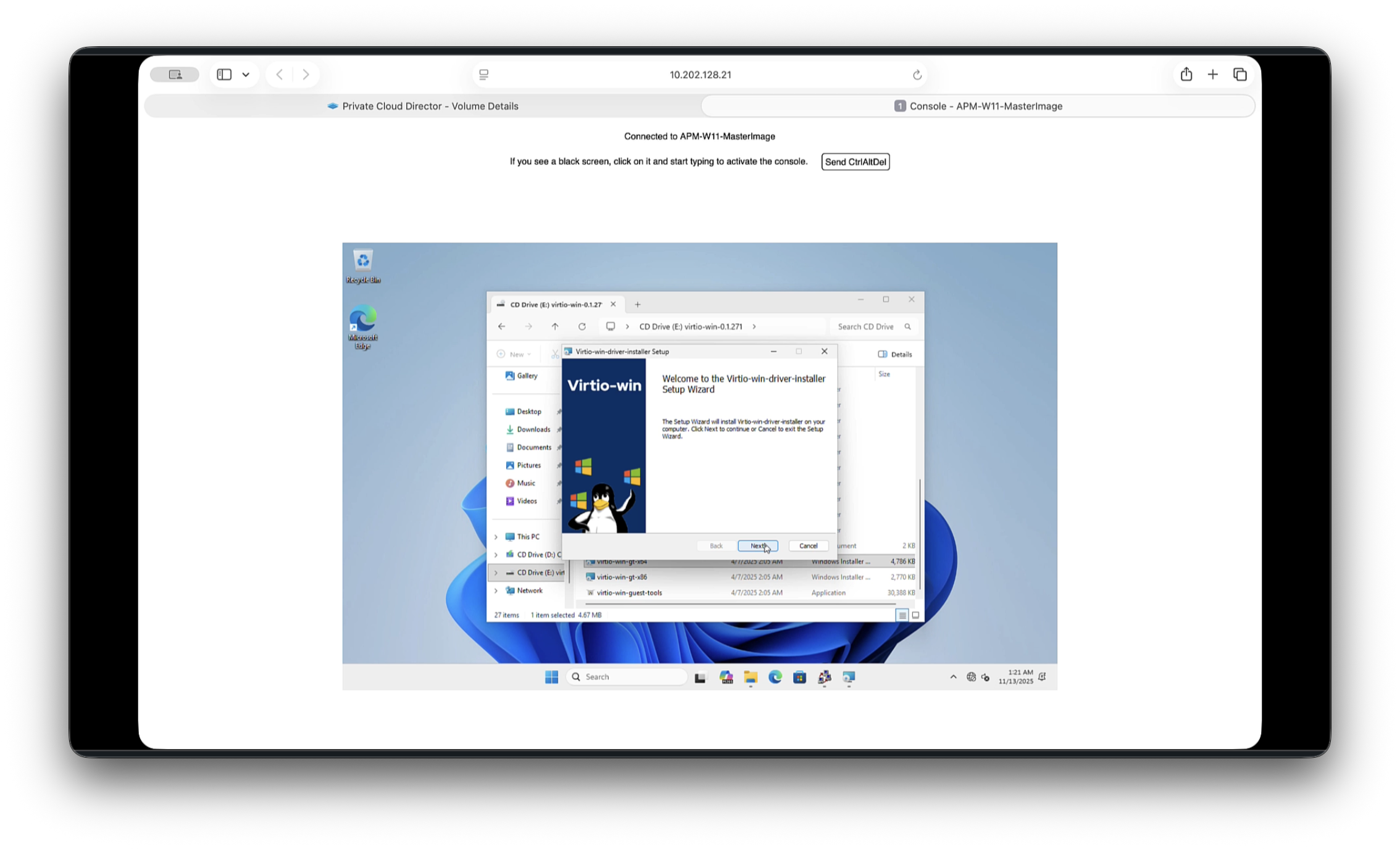This screenshot has height=849, width=1400.
Task: Expand the Network tree node
Action: pyautogui.click(x=496, y=590)
